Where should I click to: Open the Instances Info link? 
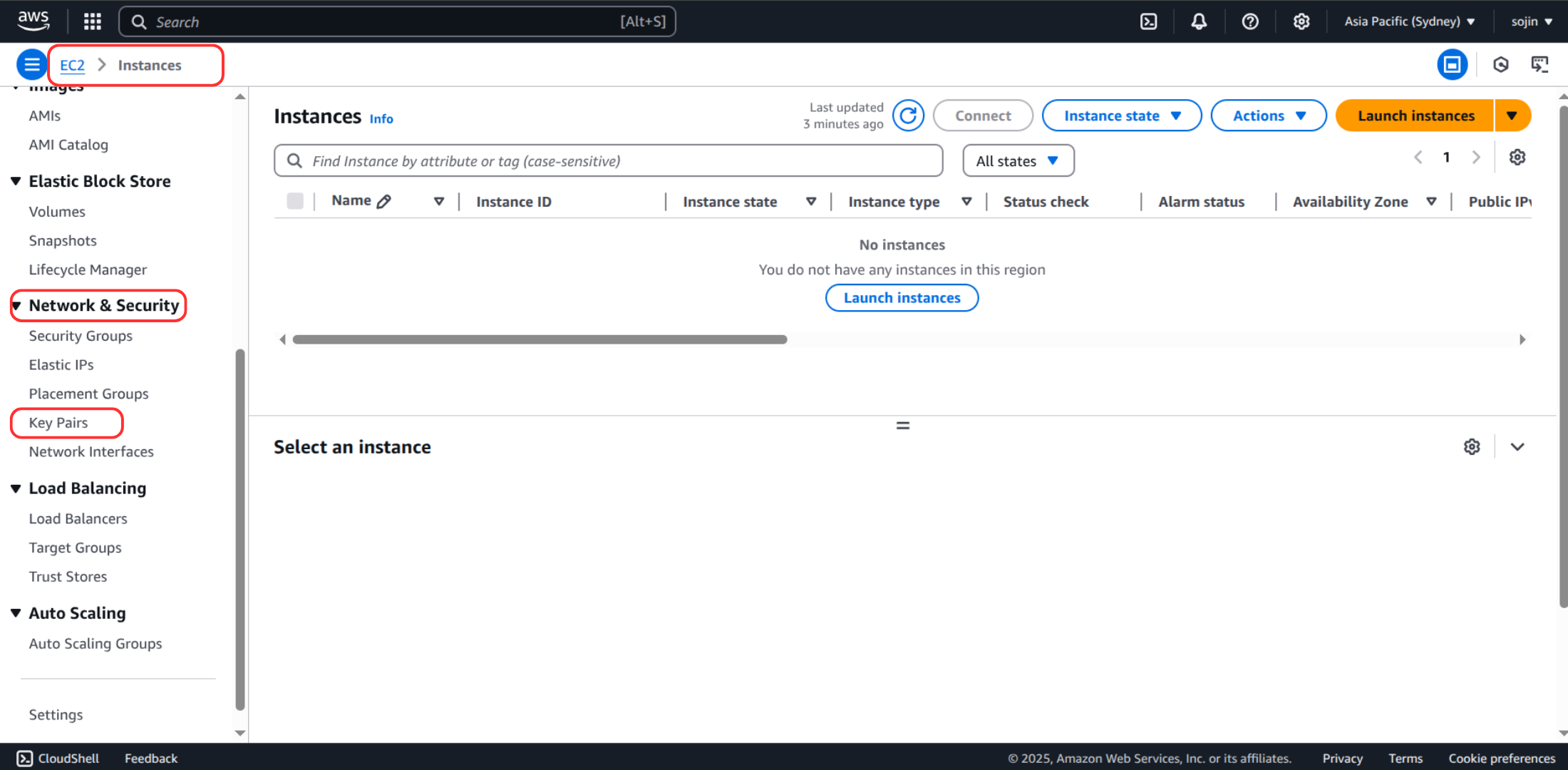pyautogui.click(x=381, y=119)
